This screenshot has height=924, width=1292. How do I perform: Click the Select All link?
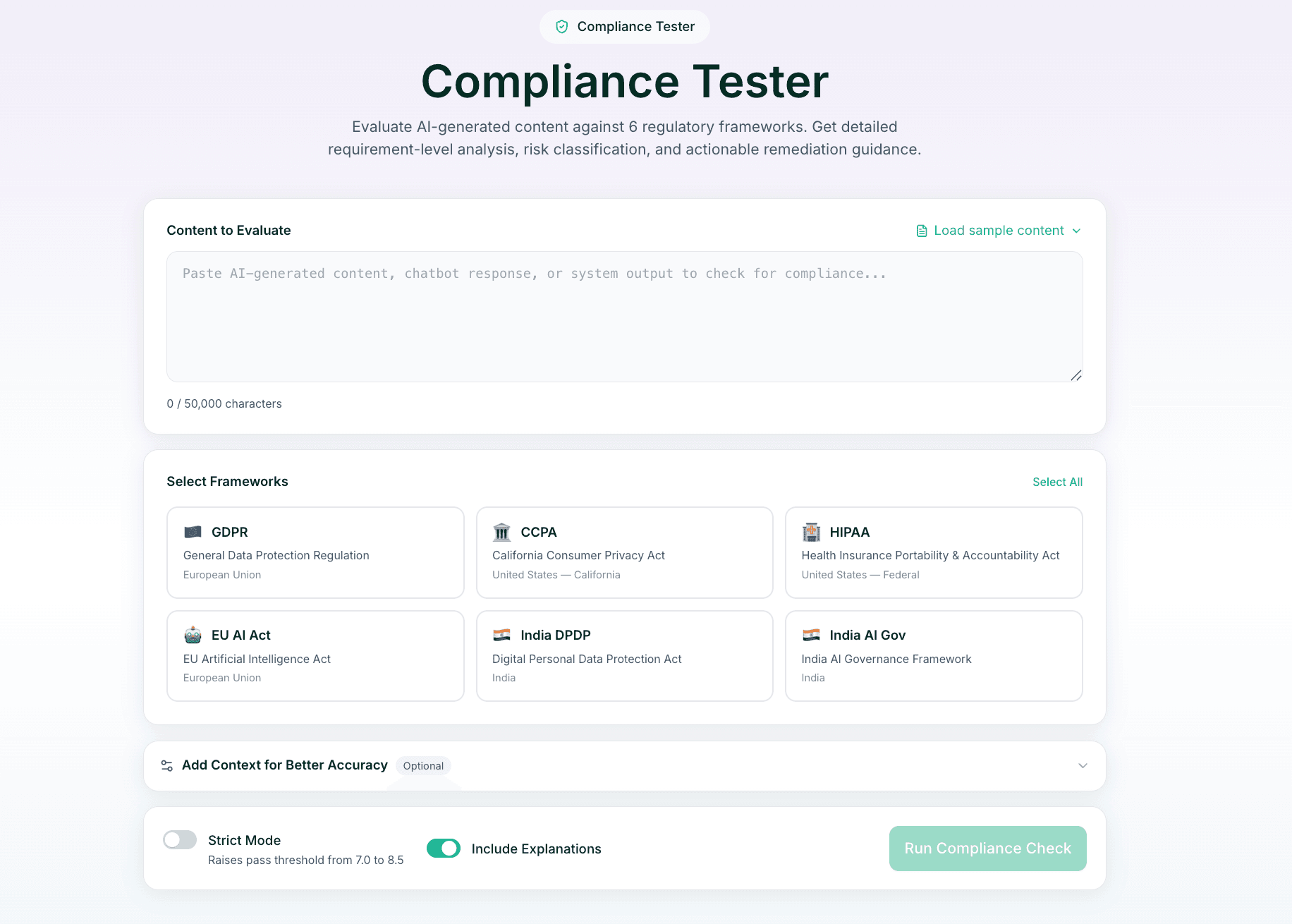1057,482
